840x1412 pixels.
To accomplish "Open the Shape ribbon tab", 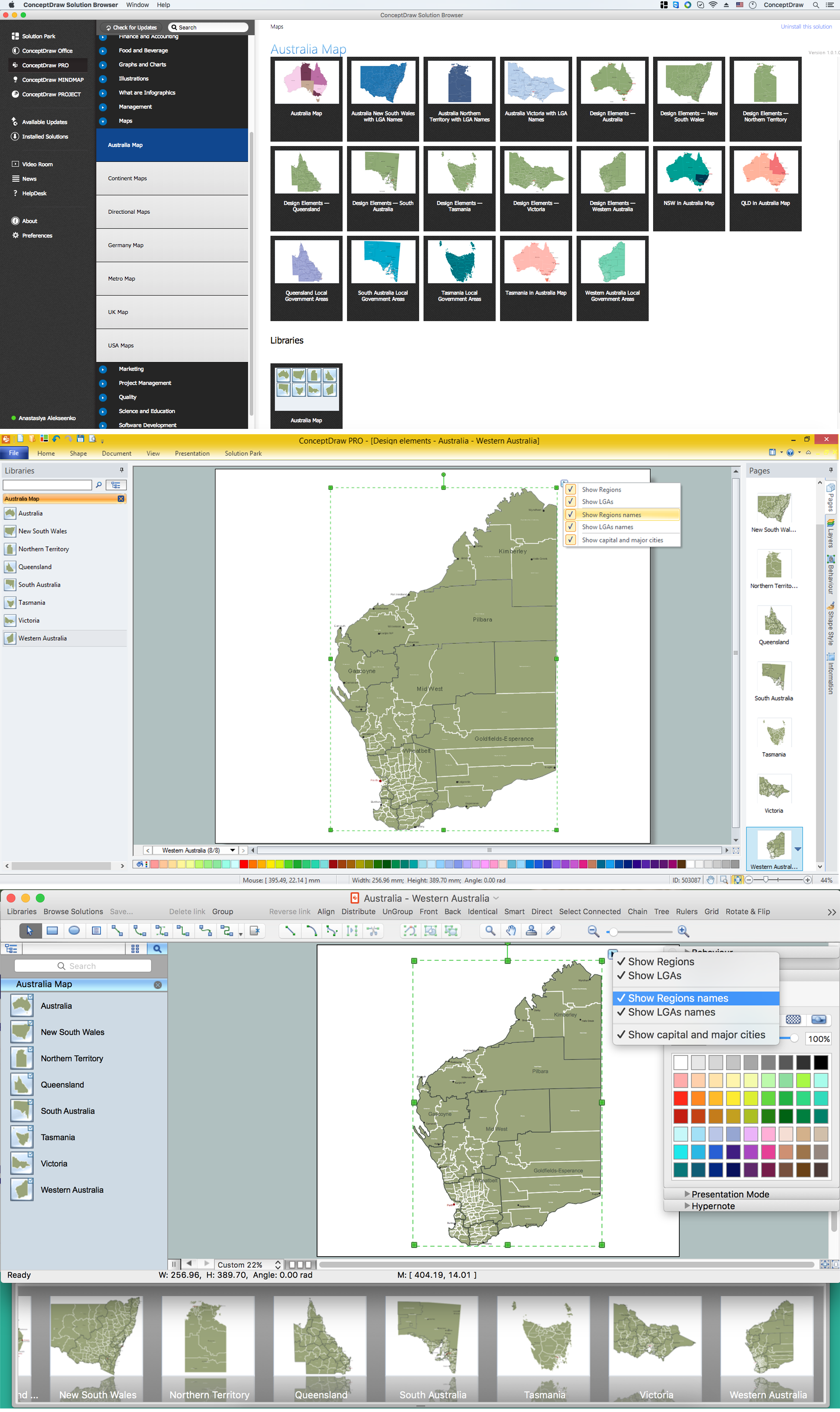I will 78,454.
